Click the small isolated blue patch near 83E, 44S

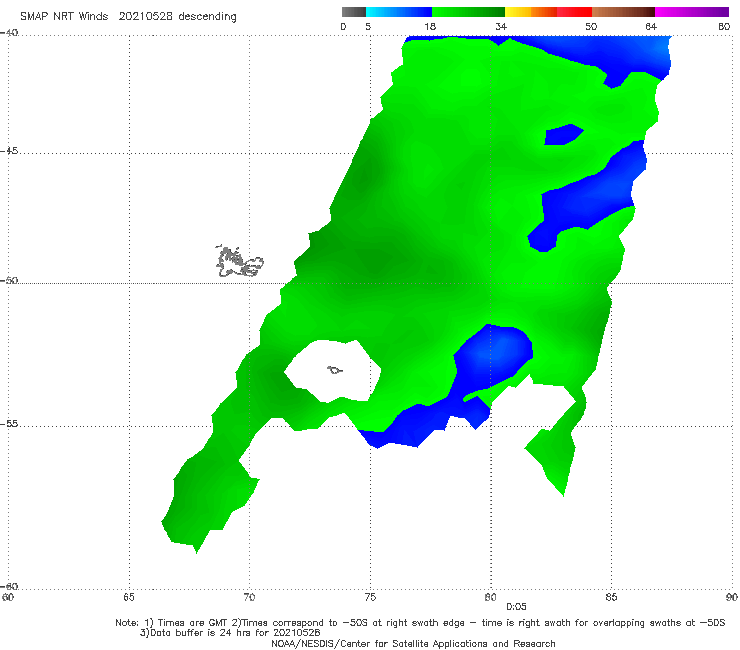point(563,135)
